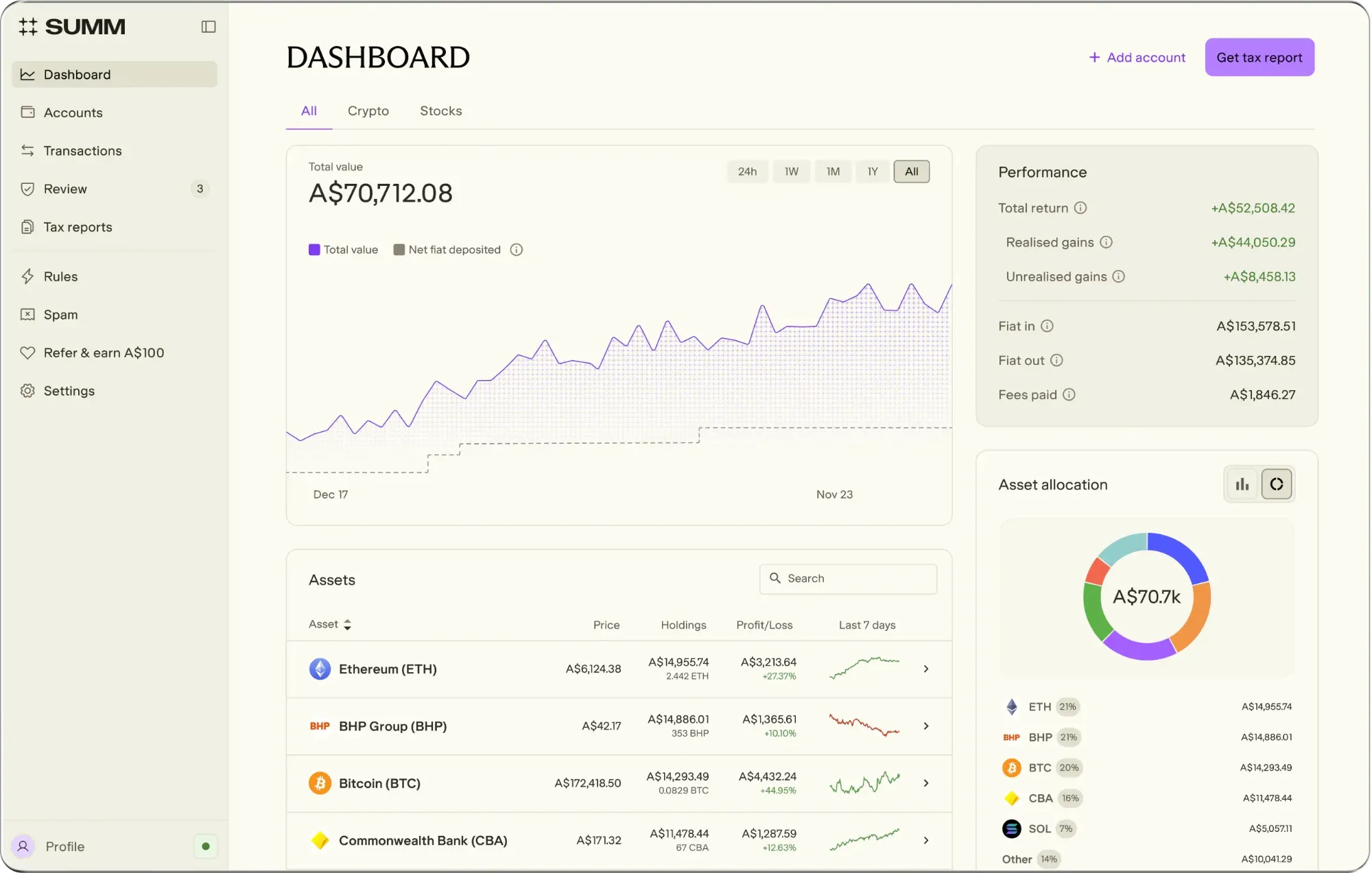This screenshot has width=1372, height=873.
Task: Click the Unrealised gains info icon
Action: (1119, 276)
